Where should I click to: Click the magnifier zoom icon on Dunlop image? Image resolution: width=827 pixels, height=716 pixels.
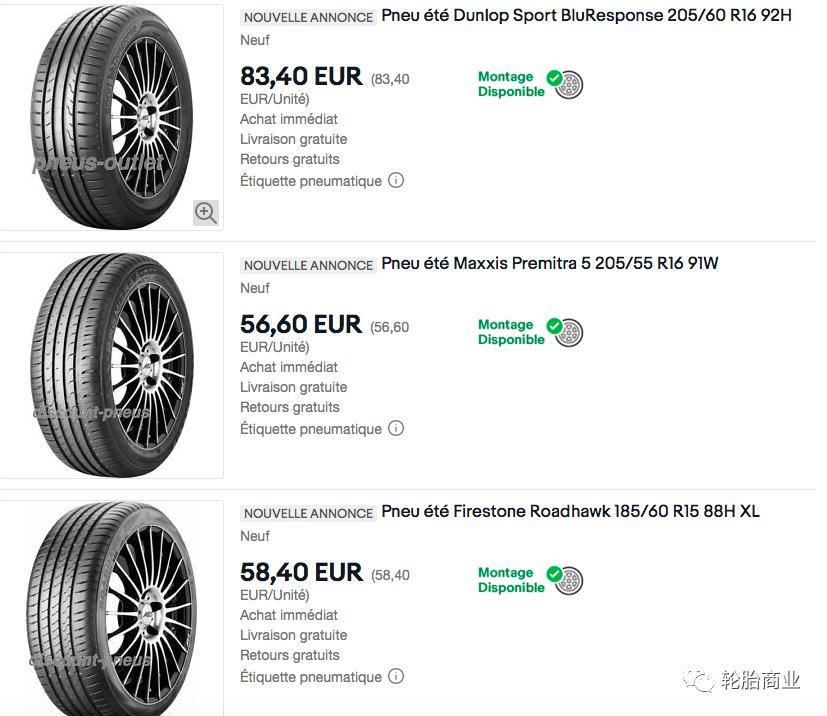click(206, 212)
